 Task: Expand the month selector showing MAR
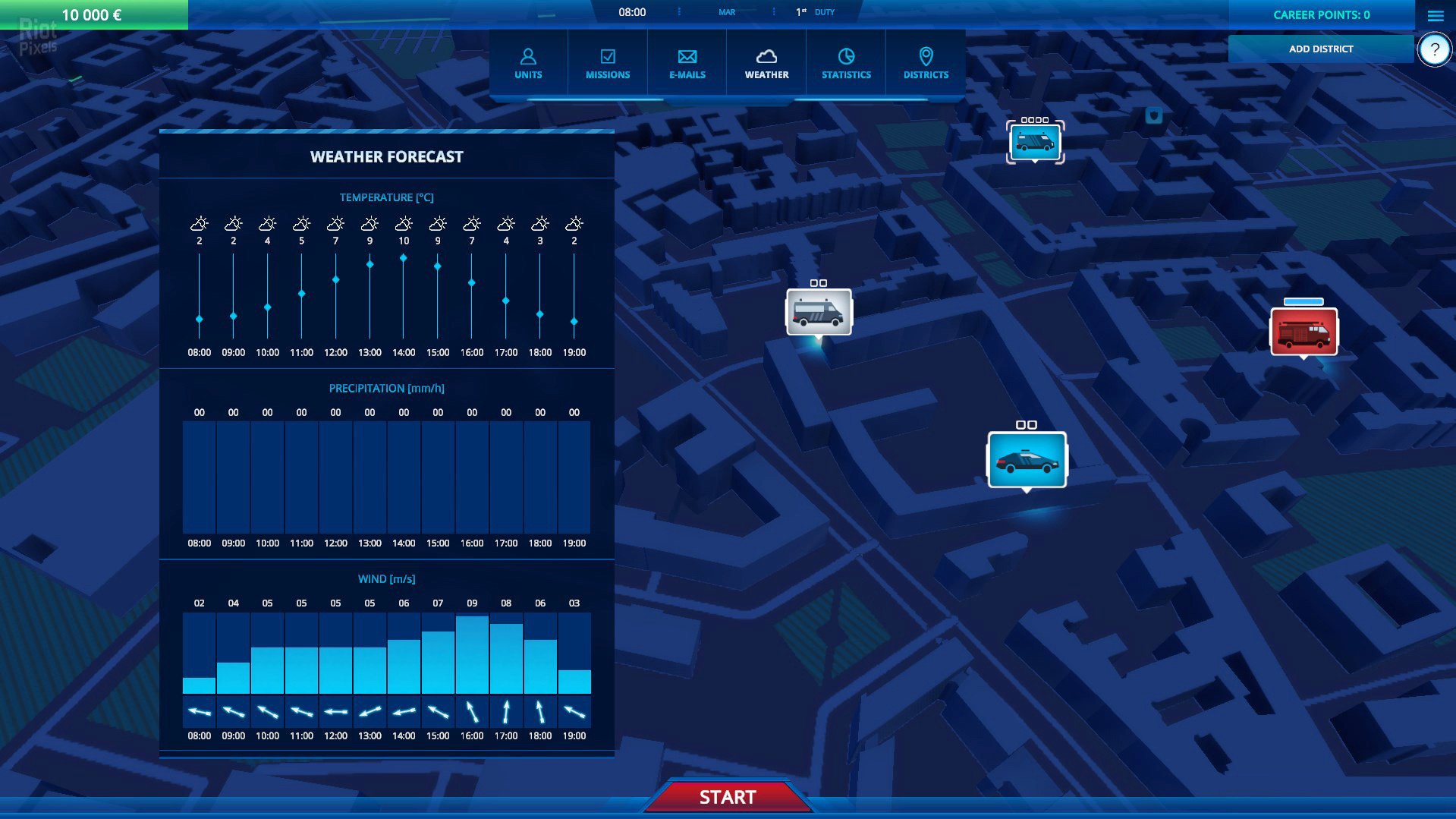726,11
